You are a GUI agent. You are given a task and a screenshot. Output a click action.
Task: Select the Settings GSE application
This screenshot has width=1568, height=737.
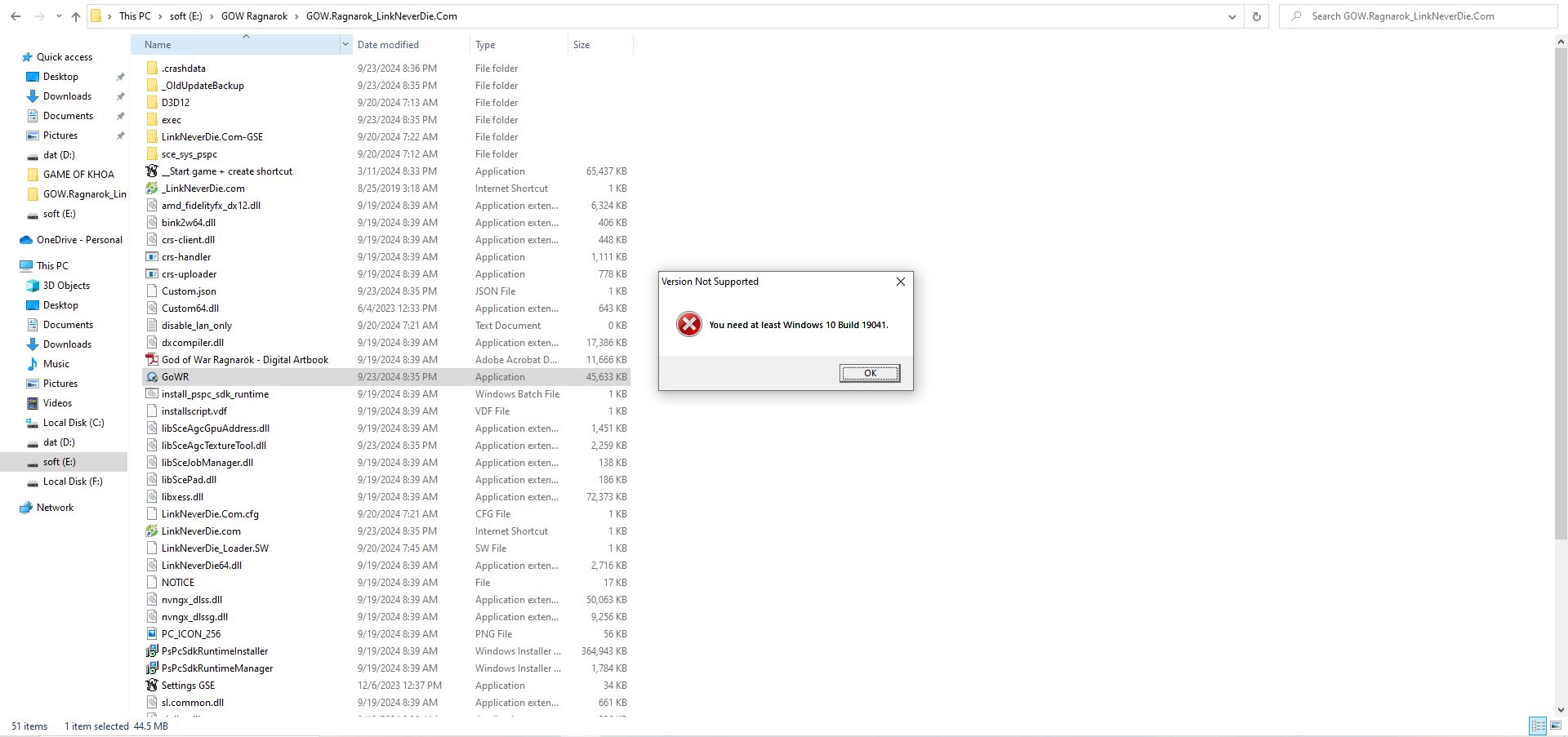click(188, 686)
